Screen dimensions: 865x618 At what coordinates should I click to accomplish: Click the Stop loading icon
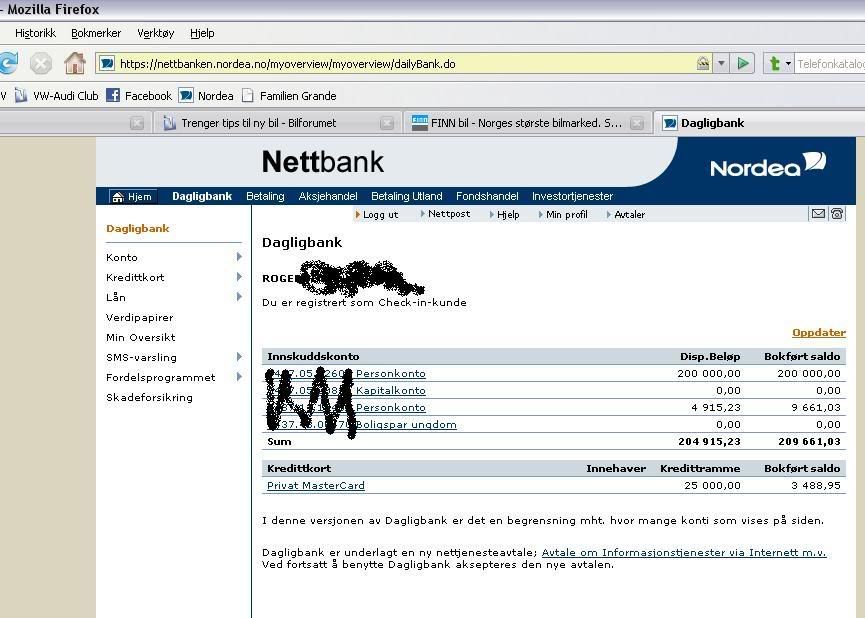tap(40, 63)
